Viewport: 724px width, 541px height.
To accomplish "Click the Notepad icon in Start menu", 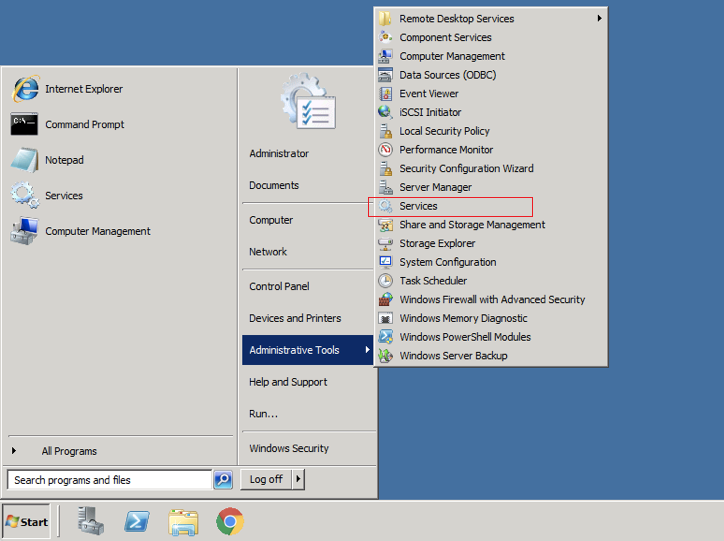I will coord(24,160).
